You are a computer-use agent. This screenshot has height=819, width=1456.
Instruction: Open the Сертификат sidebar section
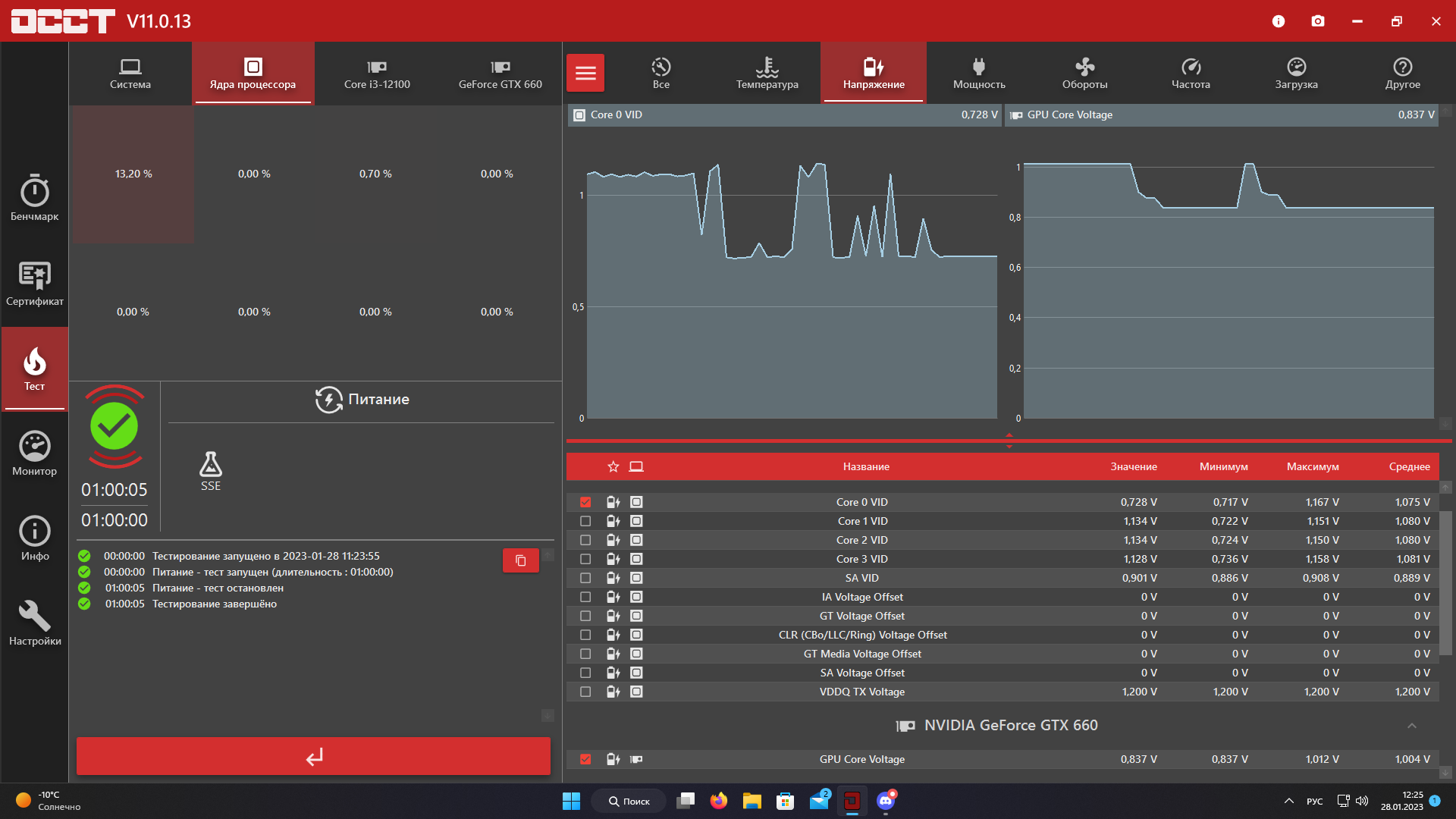pyautogui.click(x=35, y=283)
